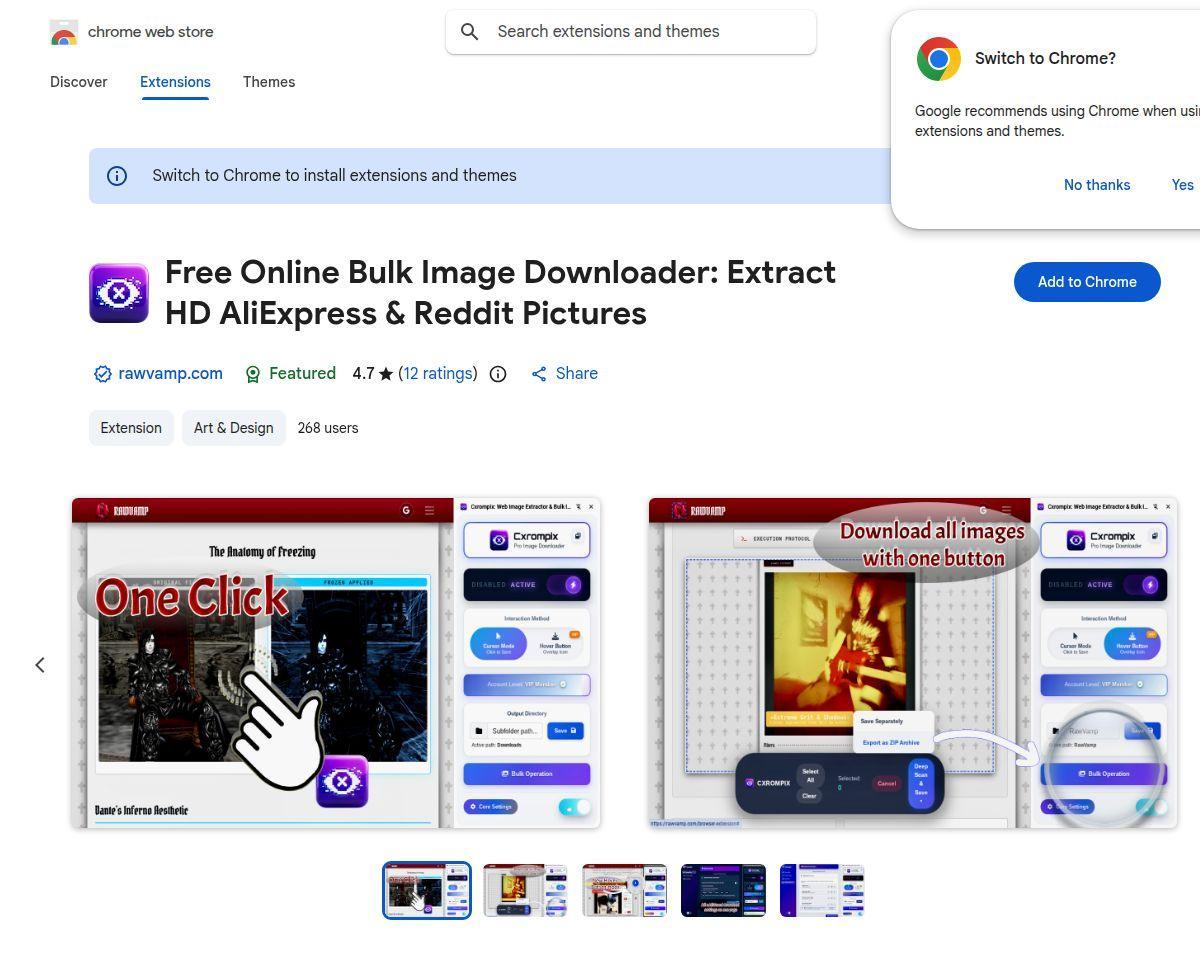Click the 268 users text
The image size is (1200, 960).
pos(328,428)
